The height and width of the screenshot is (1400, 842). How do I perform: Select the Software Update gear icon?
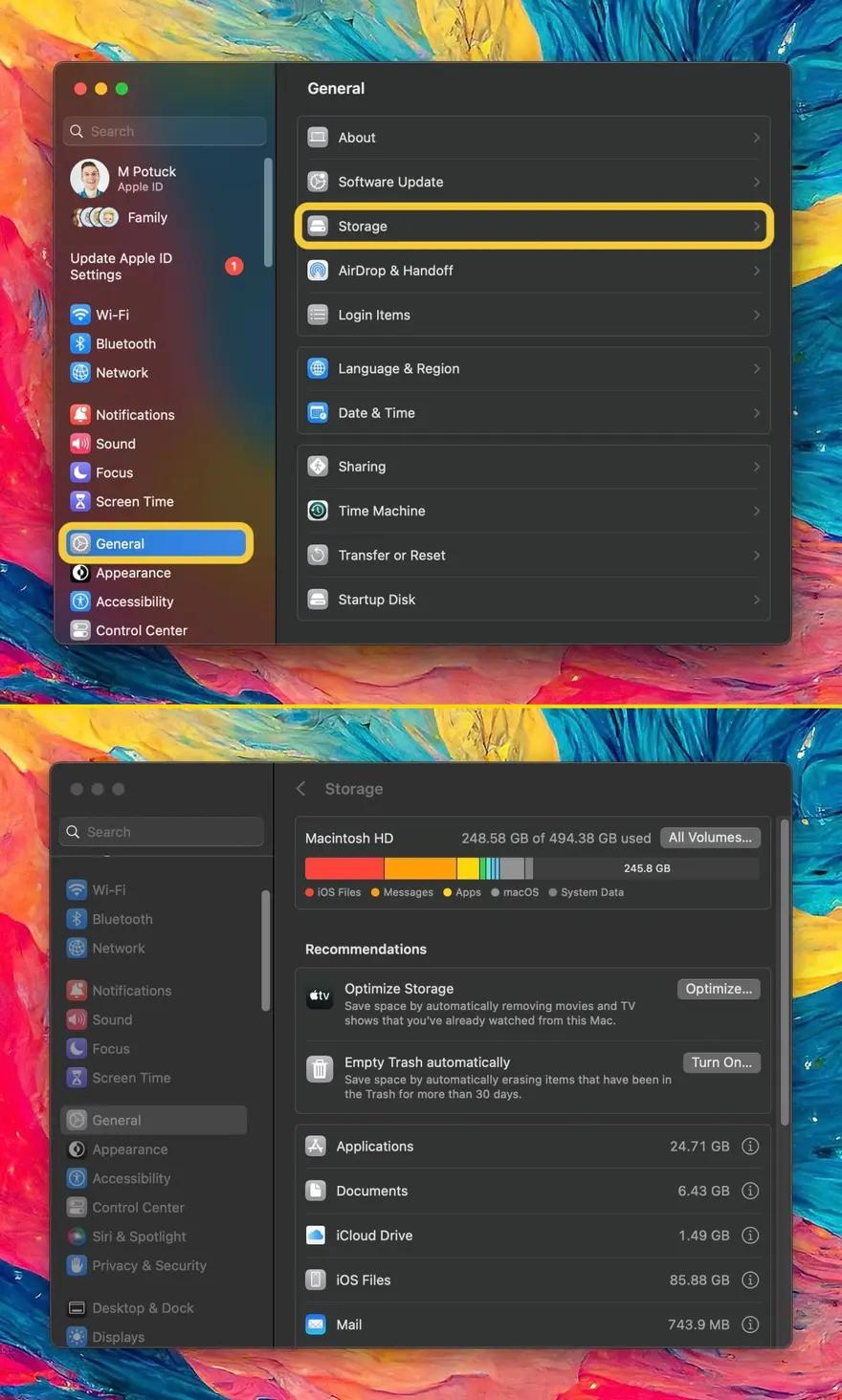[x=318, y=182]
